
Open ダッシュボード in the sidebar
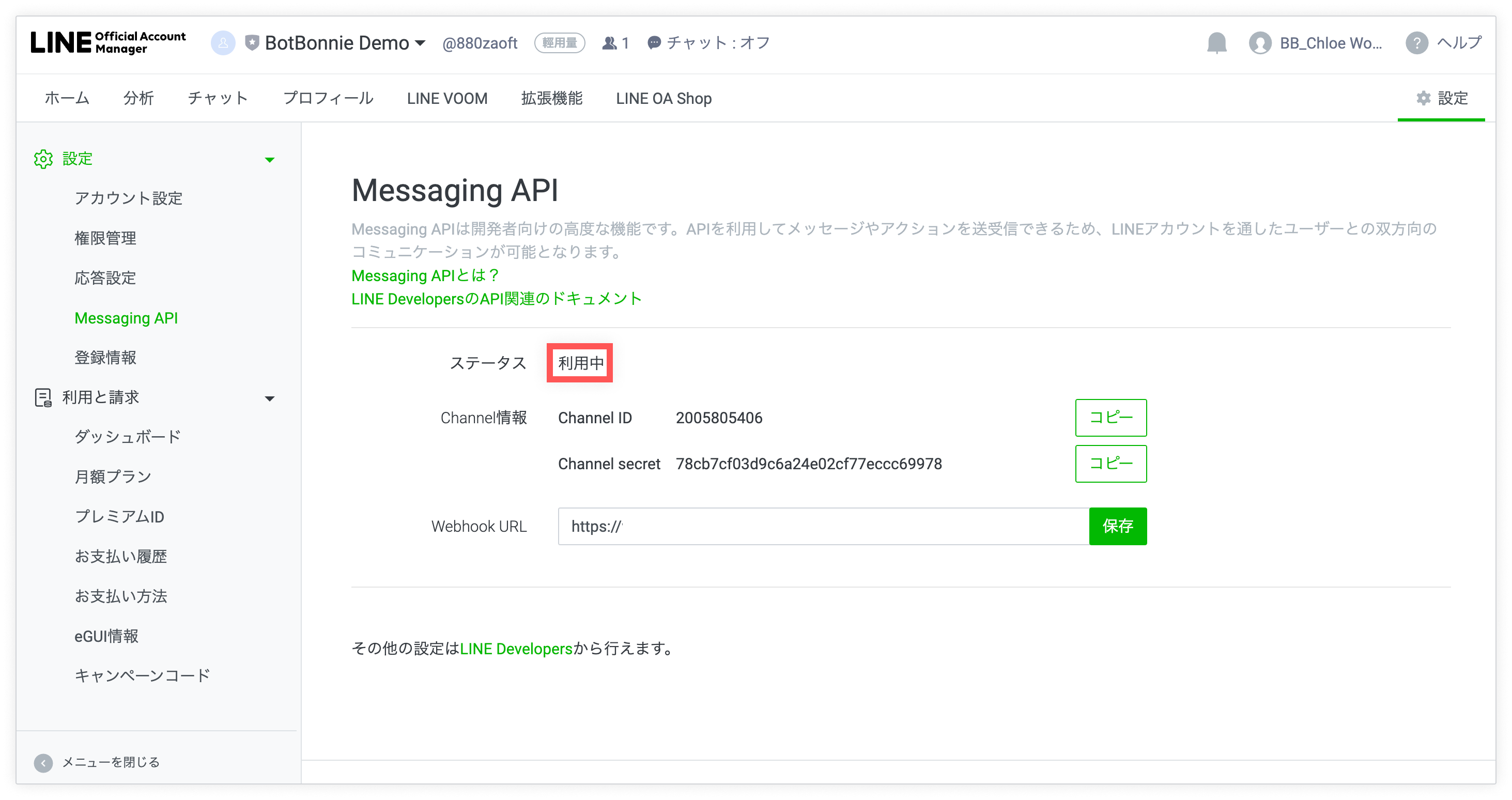128,437
